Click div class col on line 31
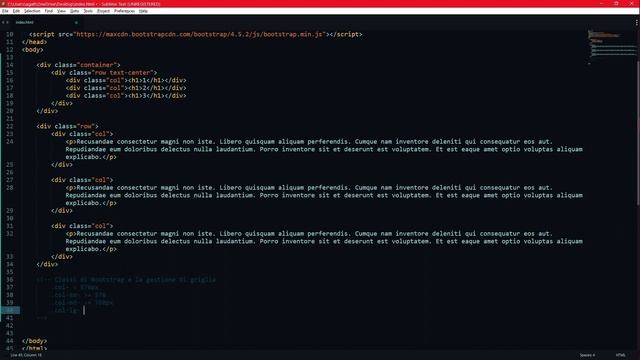Screen dimensions: 640x360 82,226
